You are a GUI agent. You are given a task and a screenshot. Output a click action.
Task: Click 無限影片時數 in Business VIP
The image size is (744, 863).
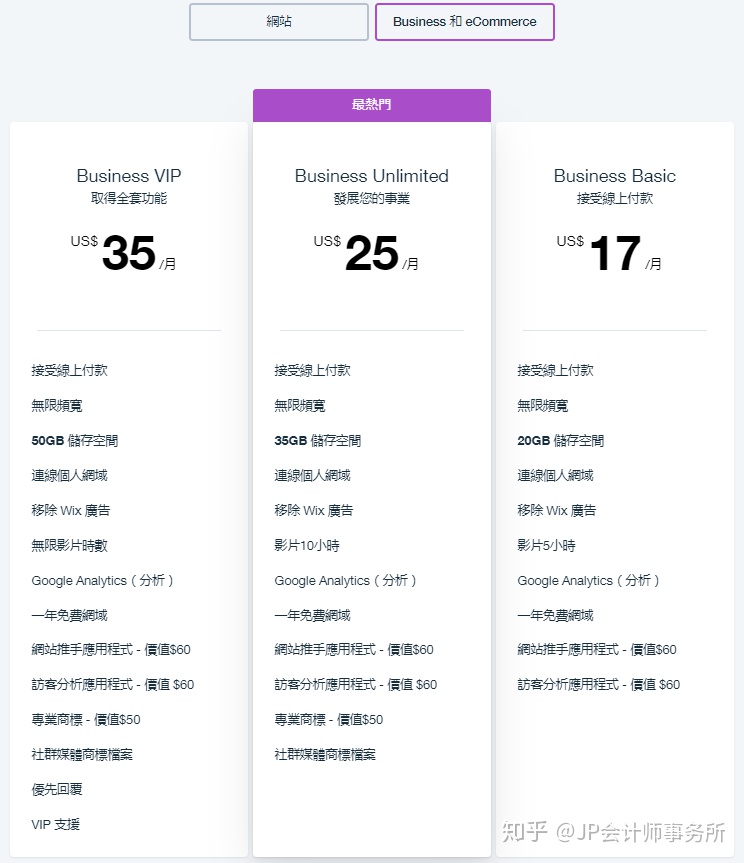69,545
